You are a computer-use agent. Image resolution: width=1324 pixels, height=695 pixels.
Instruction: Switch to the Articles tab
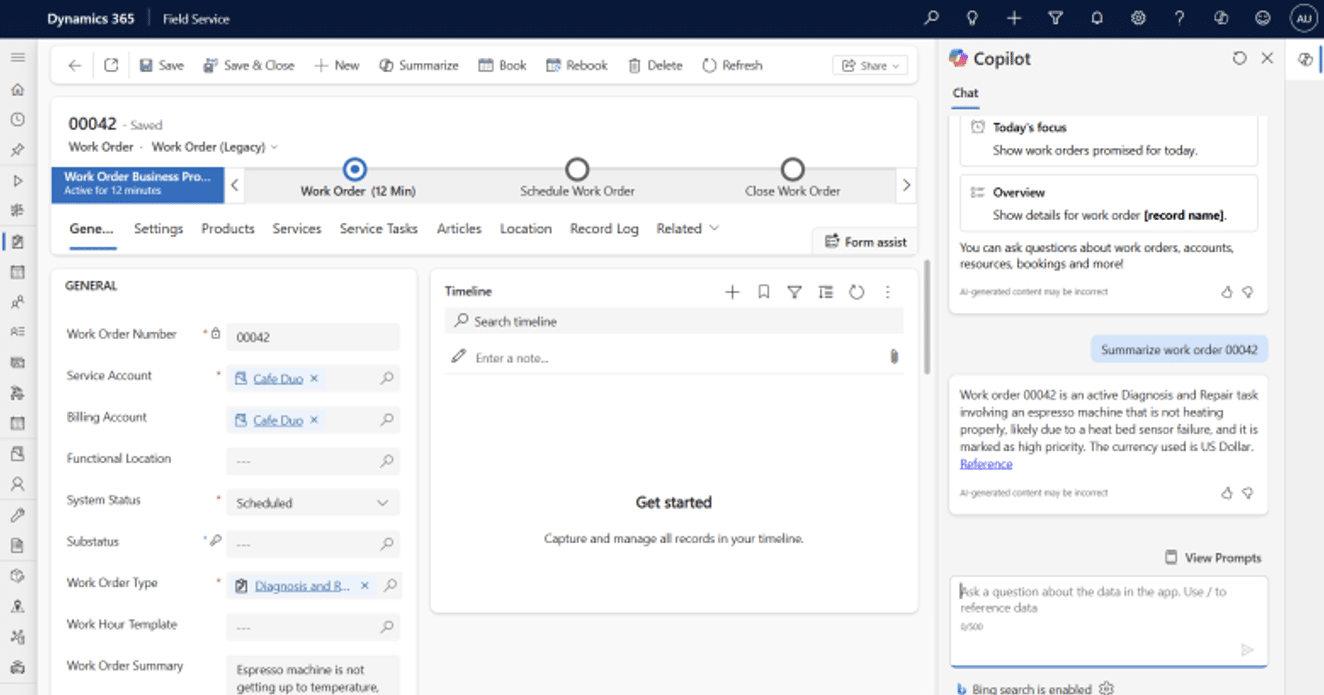[459, 229]
